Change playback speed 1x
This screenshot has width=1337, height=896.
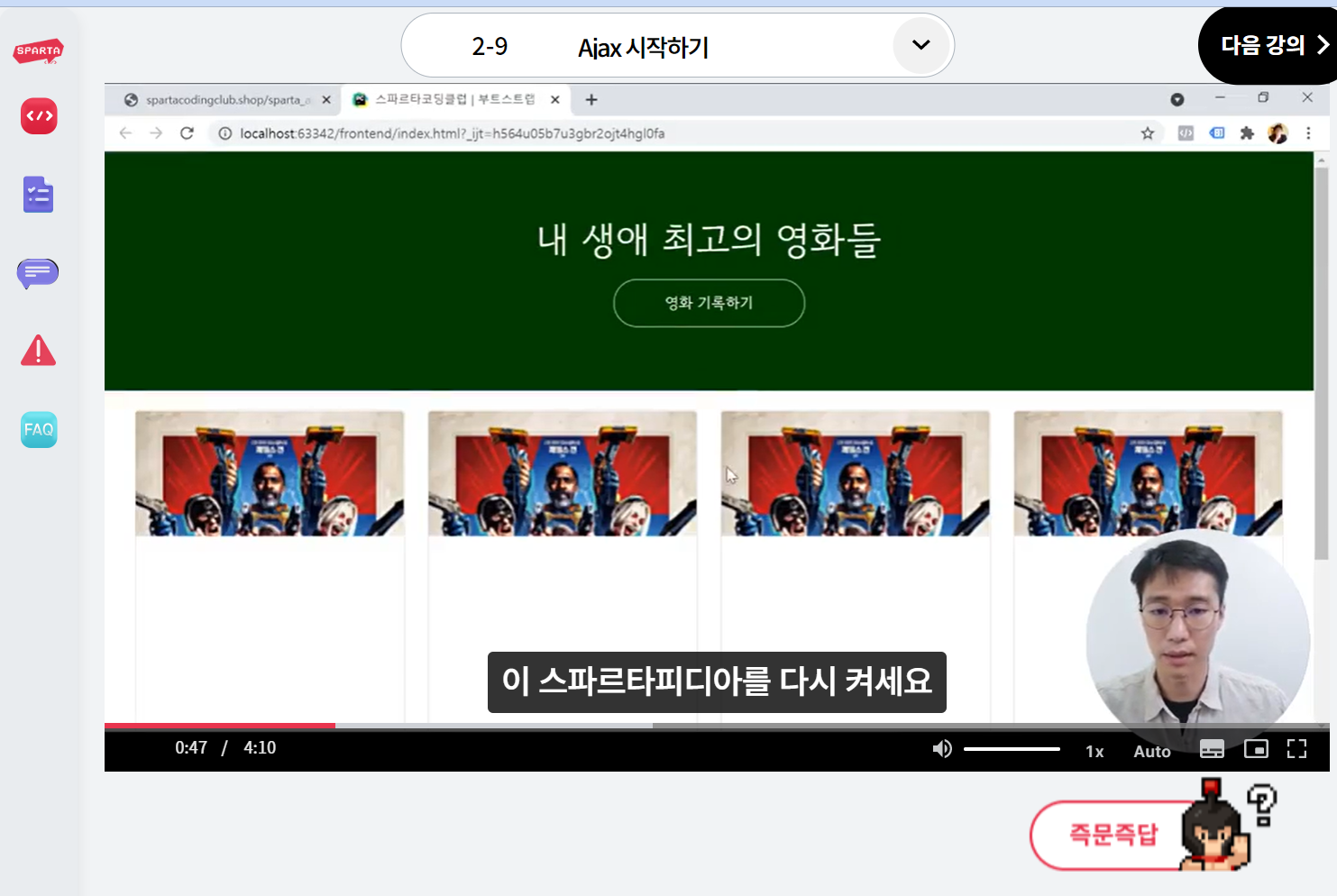click(1094, 751)
